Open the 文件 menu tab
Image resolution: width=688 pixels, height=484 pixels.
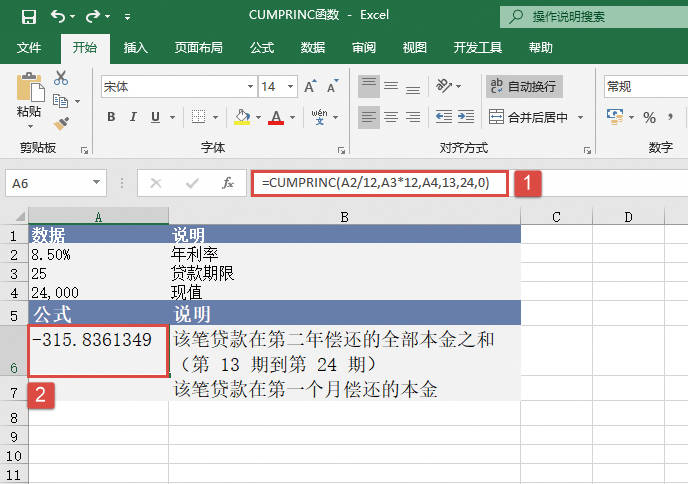tap(29, 48)
